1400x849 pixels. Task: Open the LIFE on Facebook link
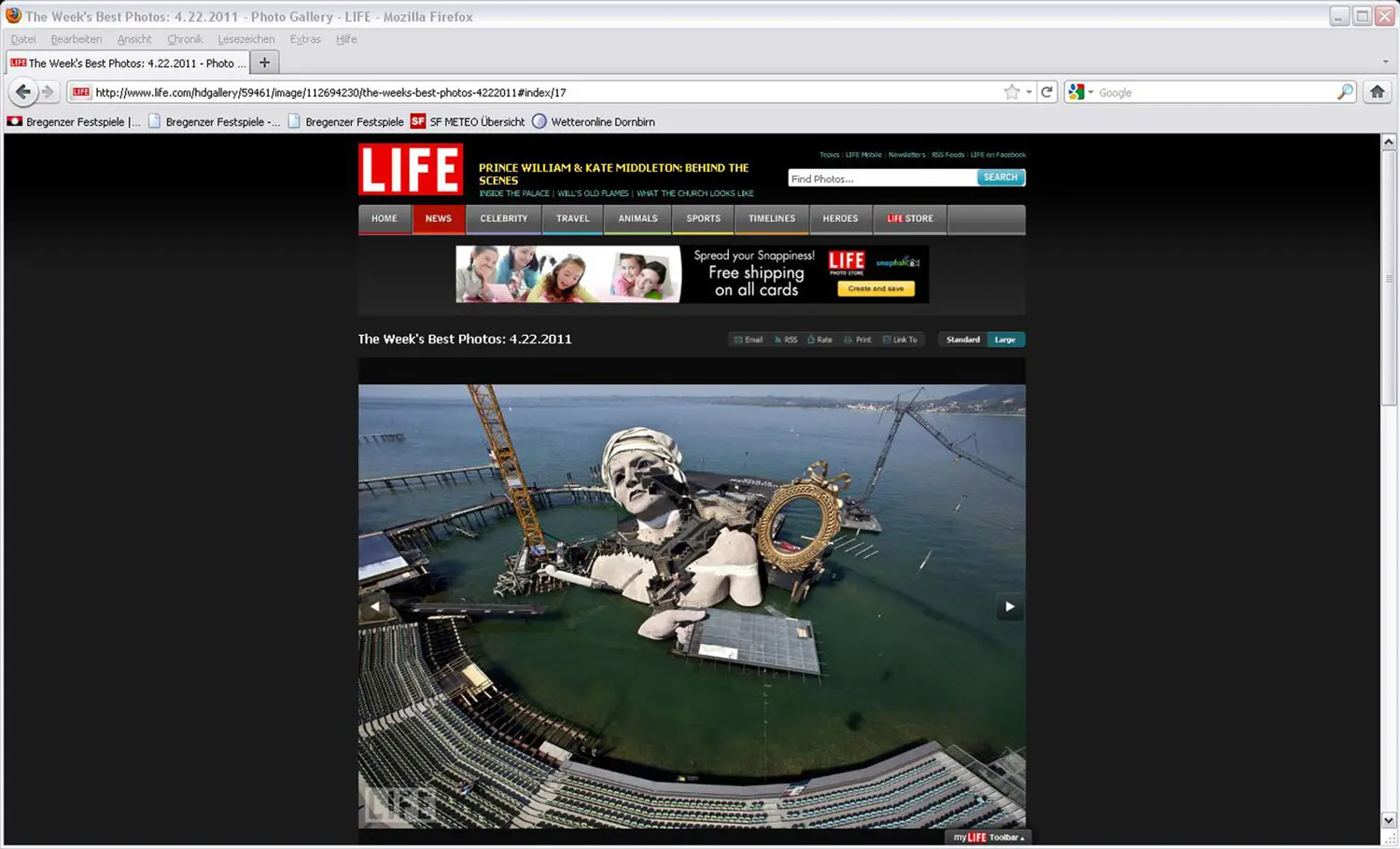(x=998, y=155)
